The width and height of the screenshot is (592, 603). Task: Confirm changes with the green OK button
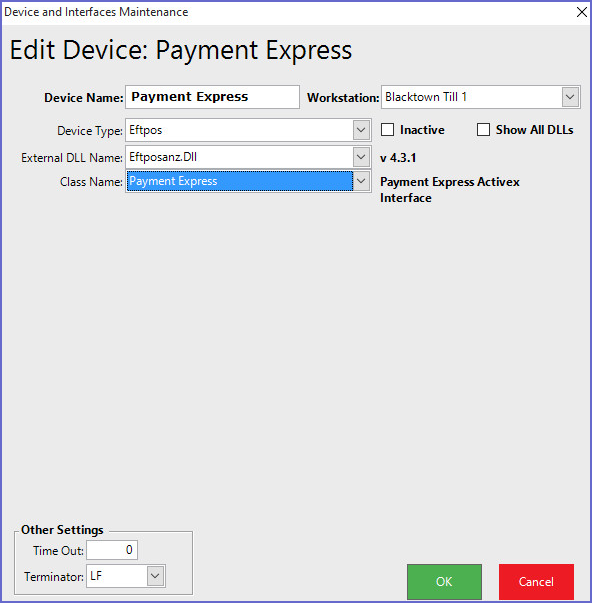pyautogui.click(x=444, y=581)
